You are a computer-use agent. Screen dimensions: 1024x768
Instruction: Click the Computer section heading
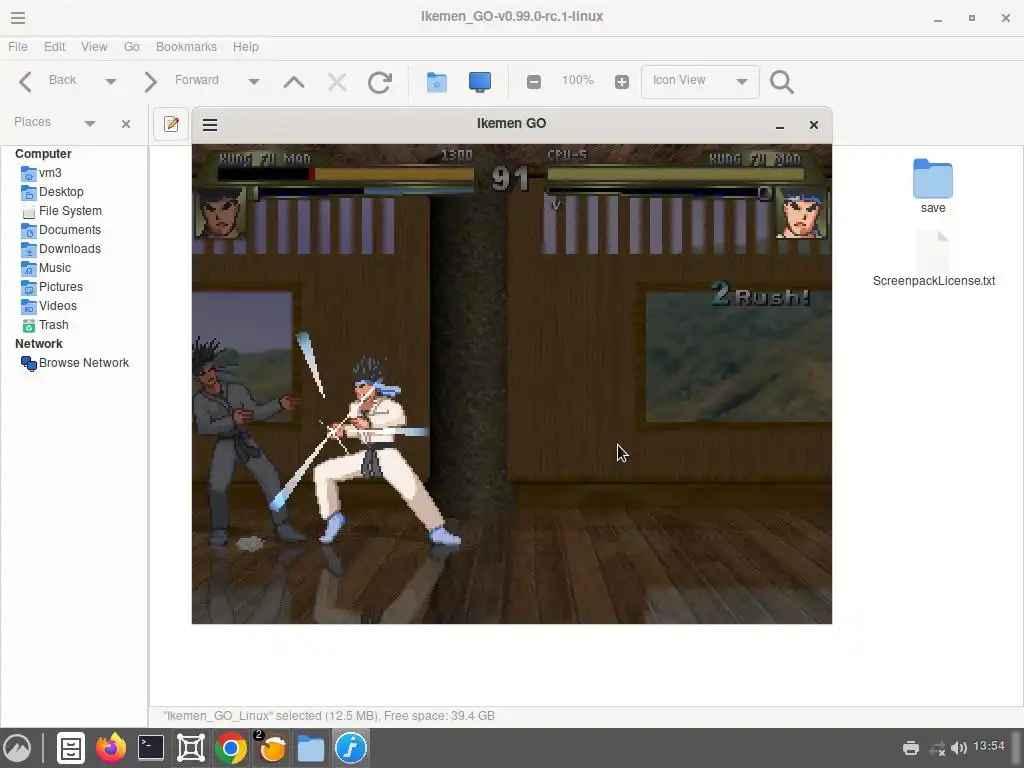pos(43,153)
